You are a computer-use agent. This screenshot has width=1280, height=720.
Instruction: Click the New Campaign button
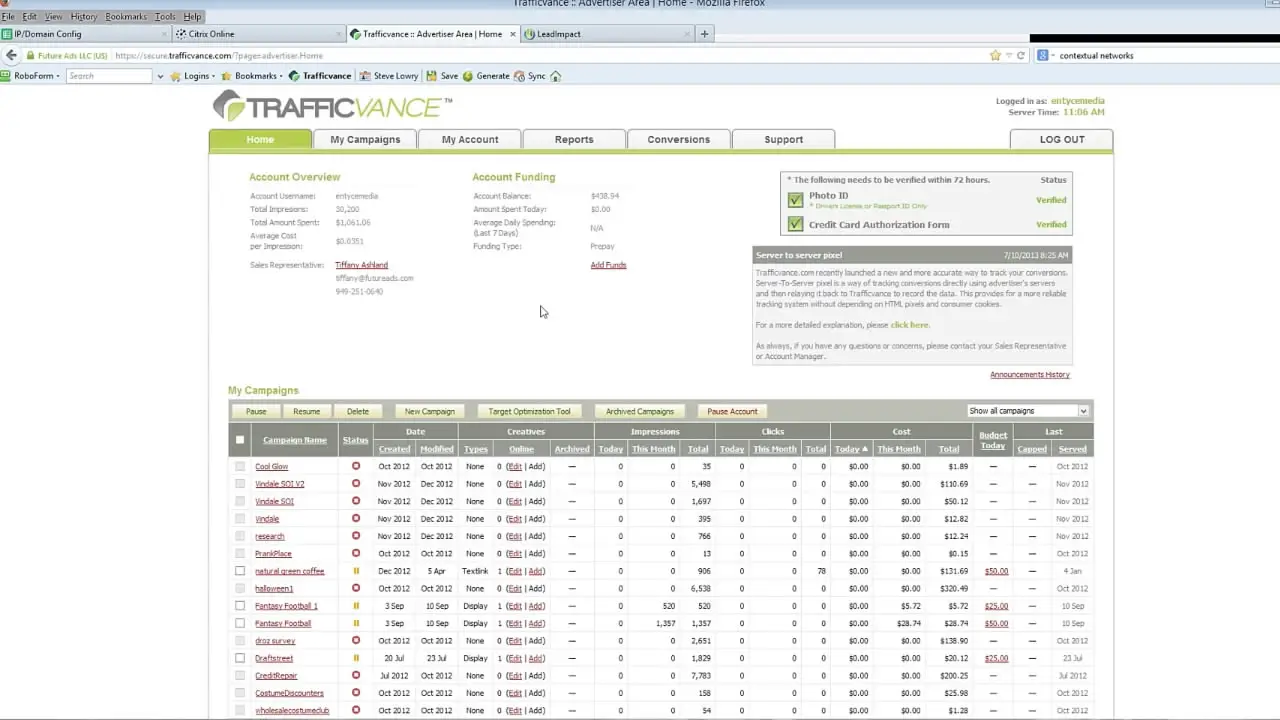430,411
